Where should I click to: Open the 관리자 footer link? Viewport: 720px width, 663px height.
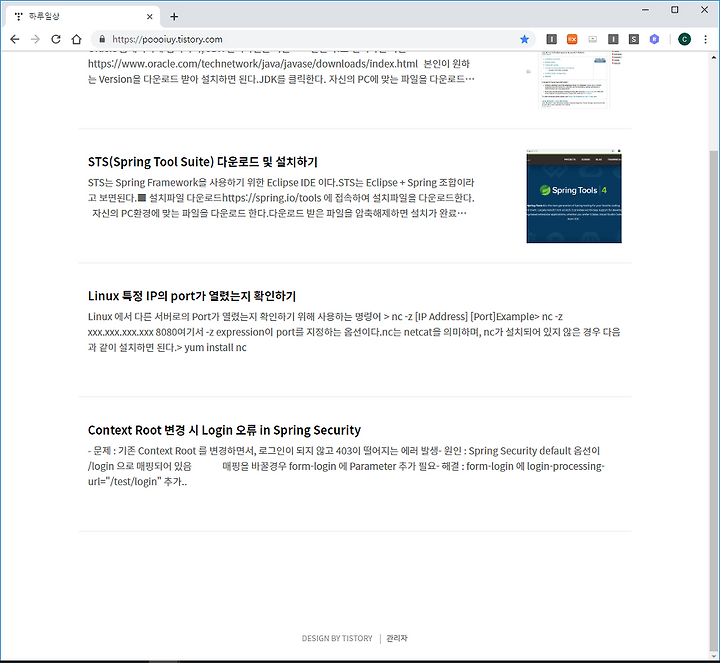(x=397, y=638)
